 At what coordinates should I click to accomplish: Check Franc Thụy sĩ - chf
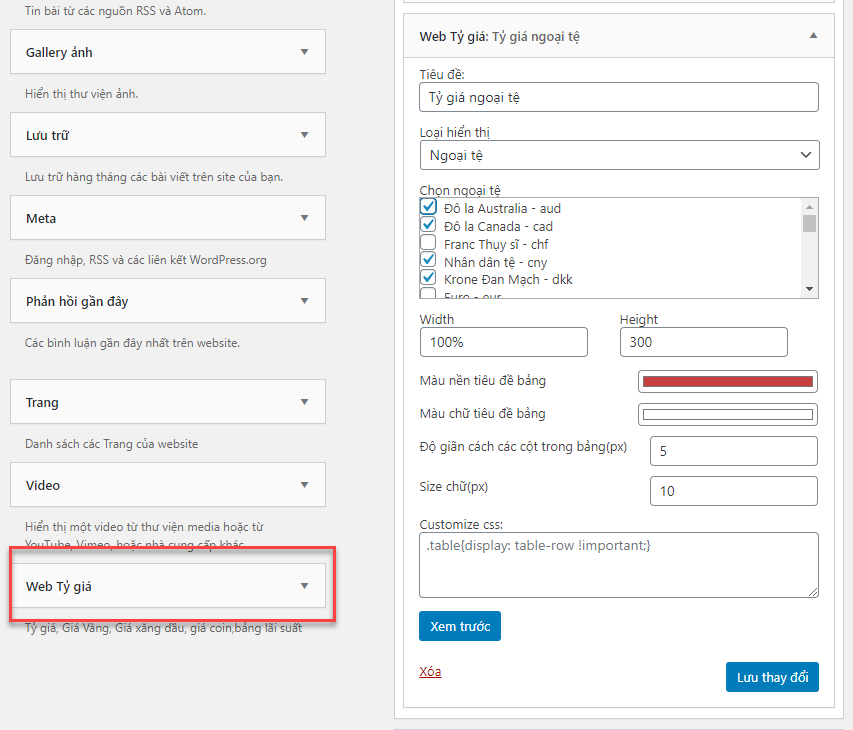(x=429, y=242)
